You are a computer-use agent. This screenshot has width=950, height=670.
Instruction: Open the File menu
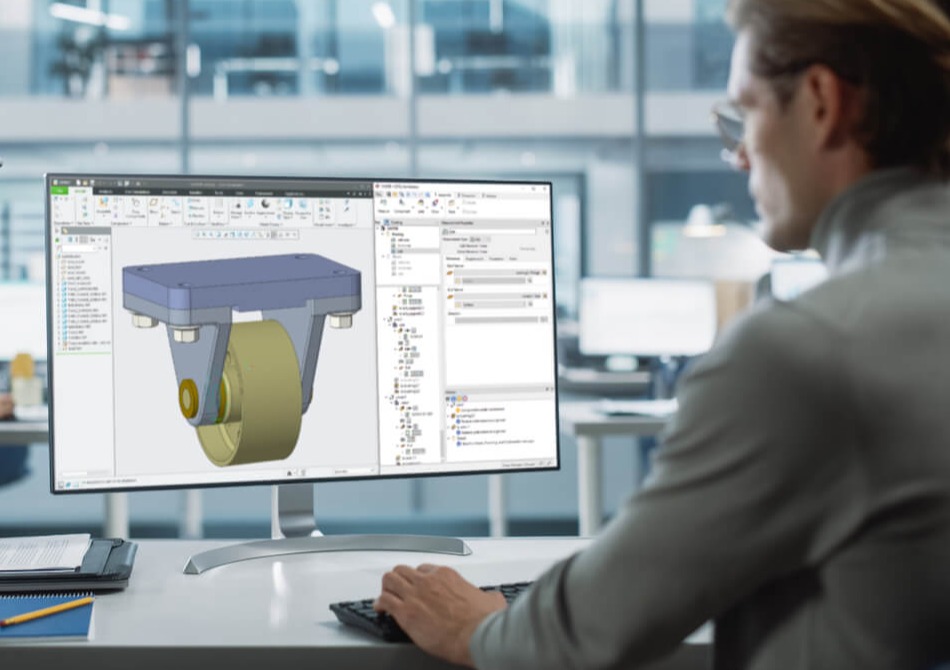pos(57,192)
